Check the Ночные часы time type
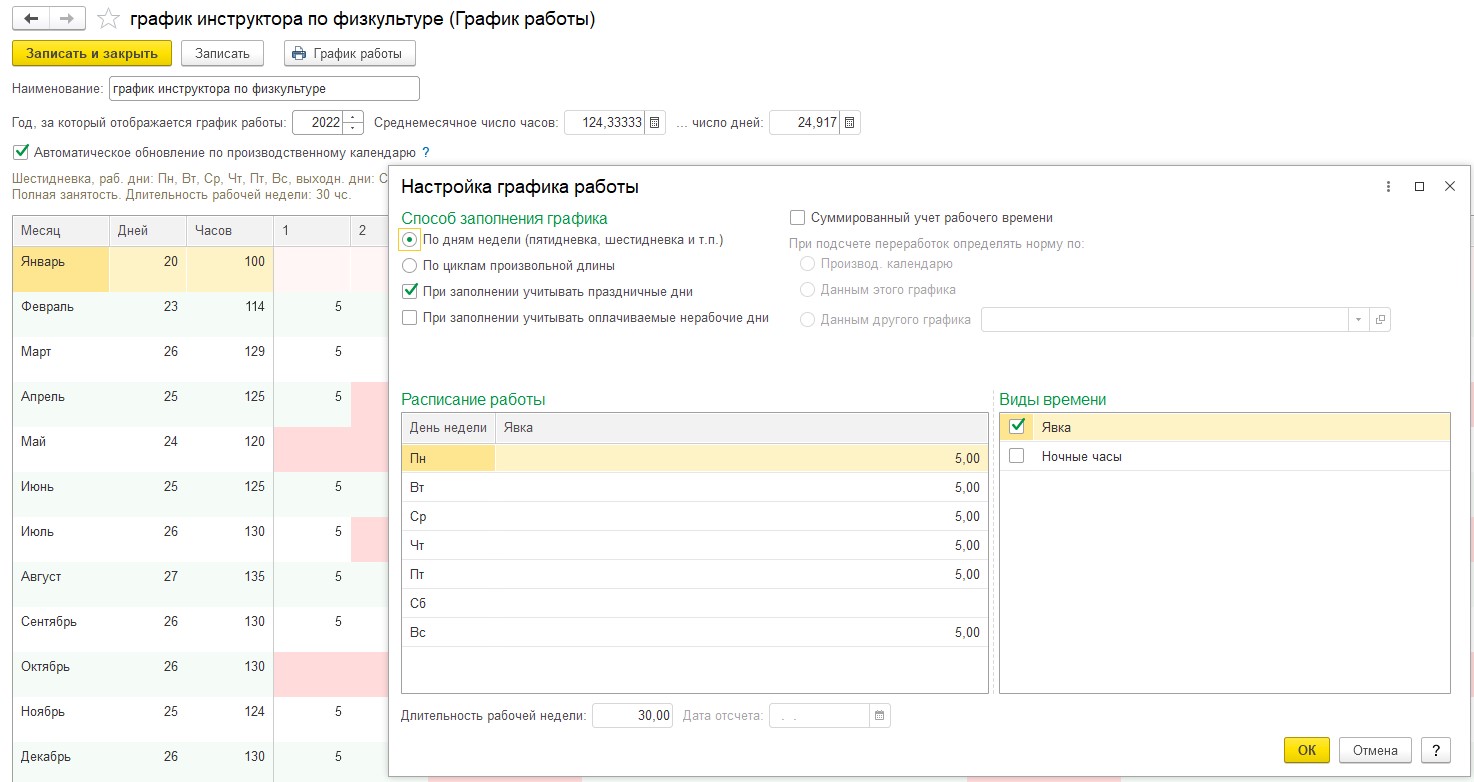 point(1017,456)
